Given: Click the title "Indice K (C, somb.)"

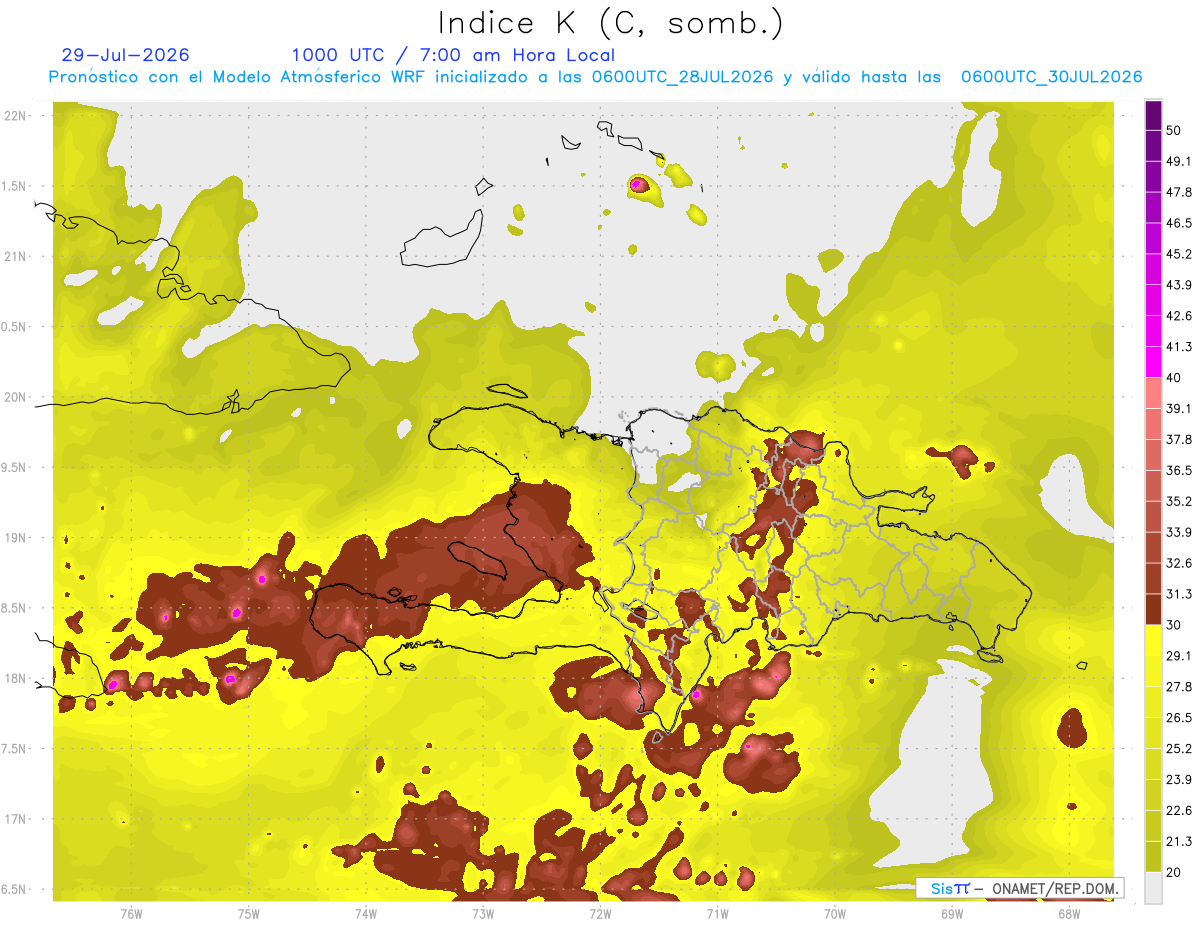Looking at the screenshot, I should (x=610, y=23).
